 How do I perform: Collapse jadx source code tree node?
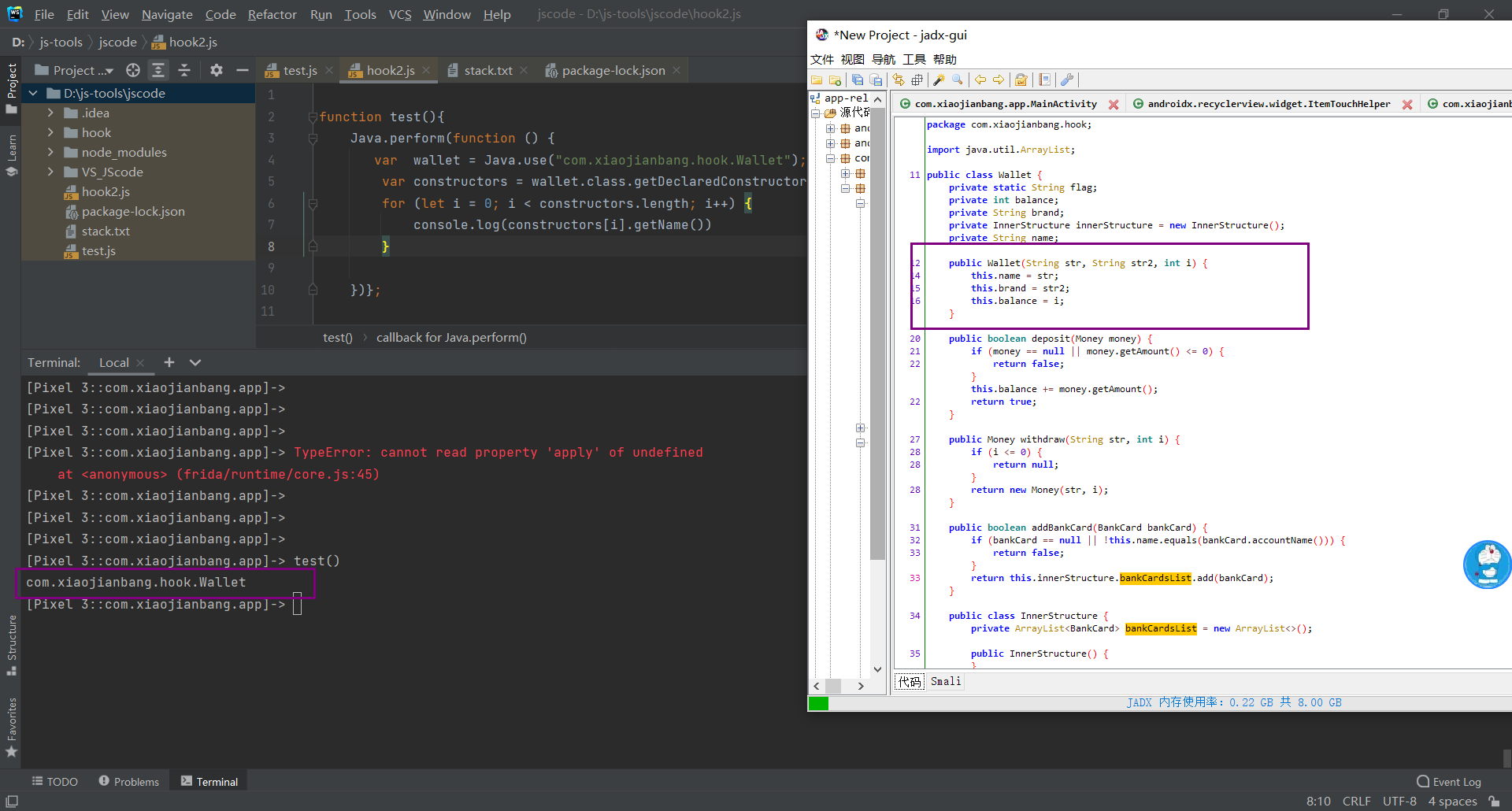(x=816, y=113)
